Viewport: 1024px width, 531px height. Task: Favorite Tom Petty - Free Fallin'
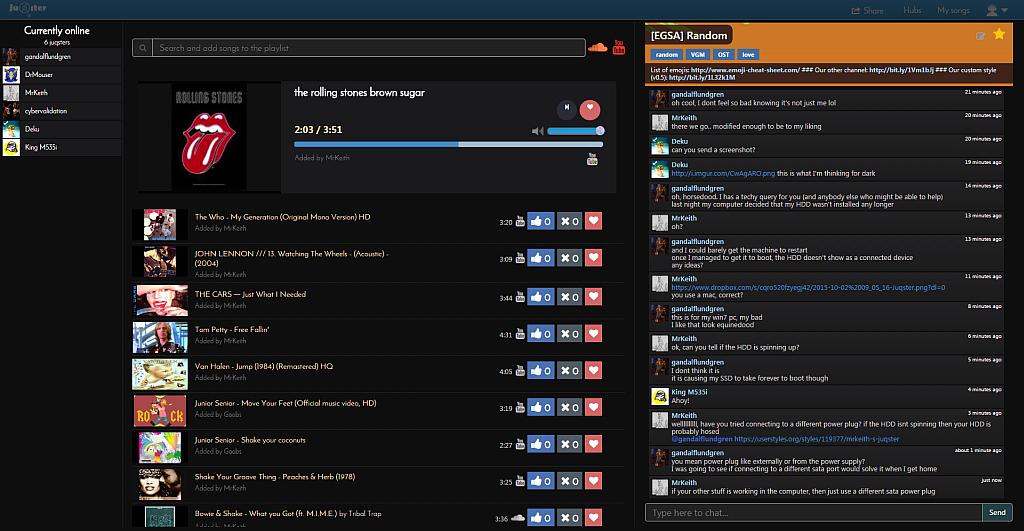593,333
